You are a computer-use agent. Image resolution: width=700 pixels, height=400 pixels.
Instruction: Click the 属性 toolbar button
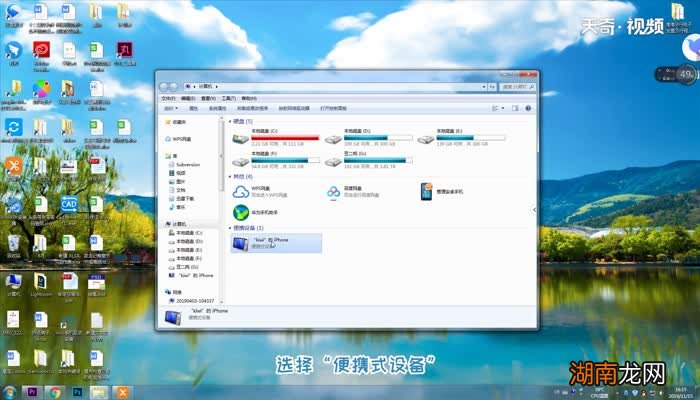(x=193, y=108)
